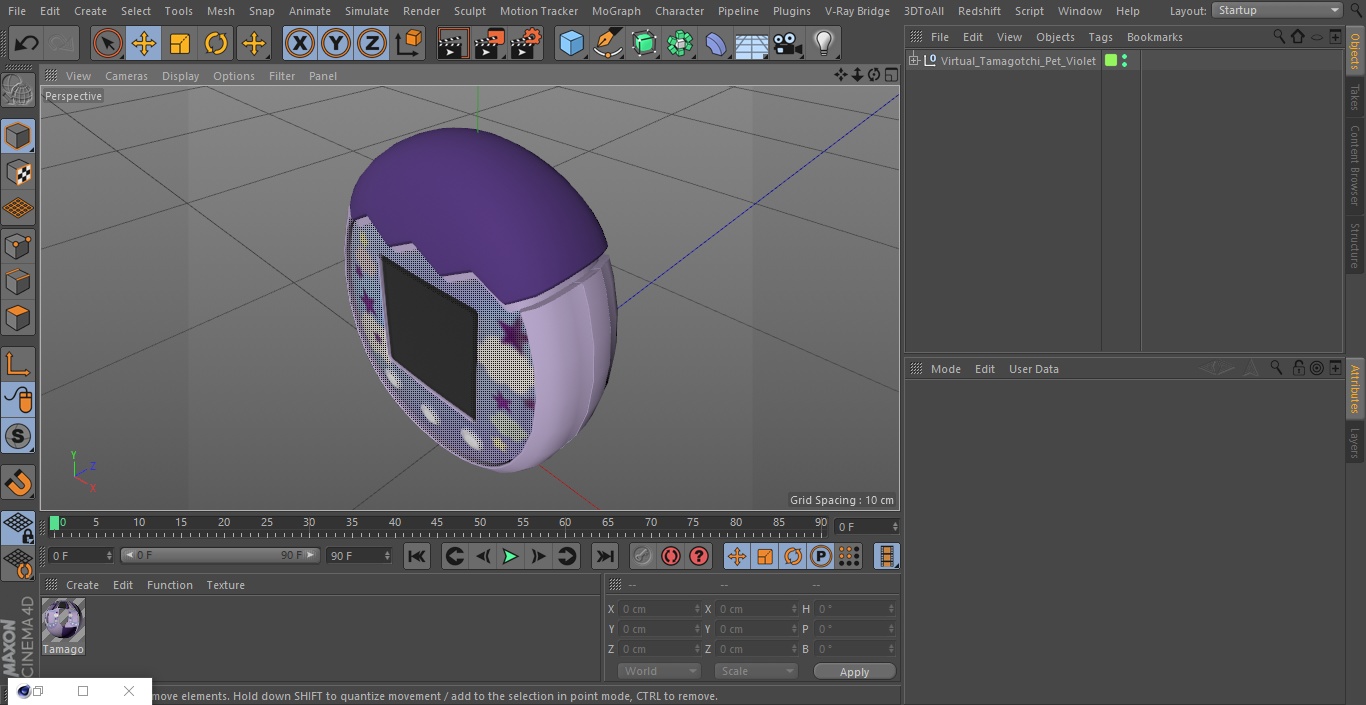
Task: Open the Attributes manager User Data menu
Action: 1033,369
